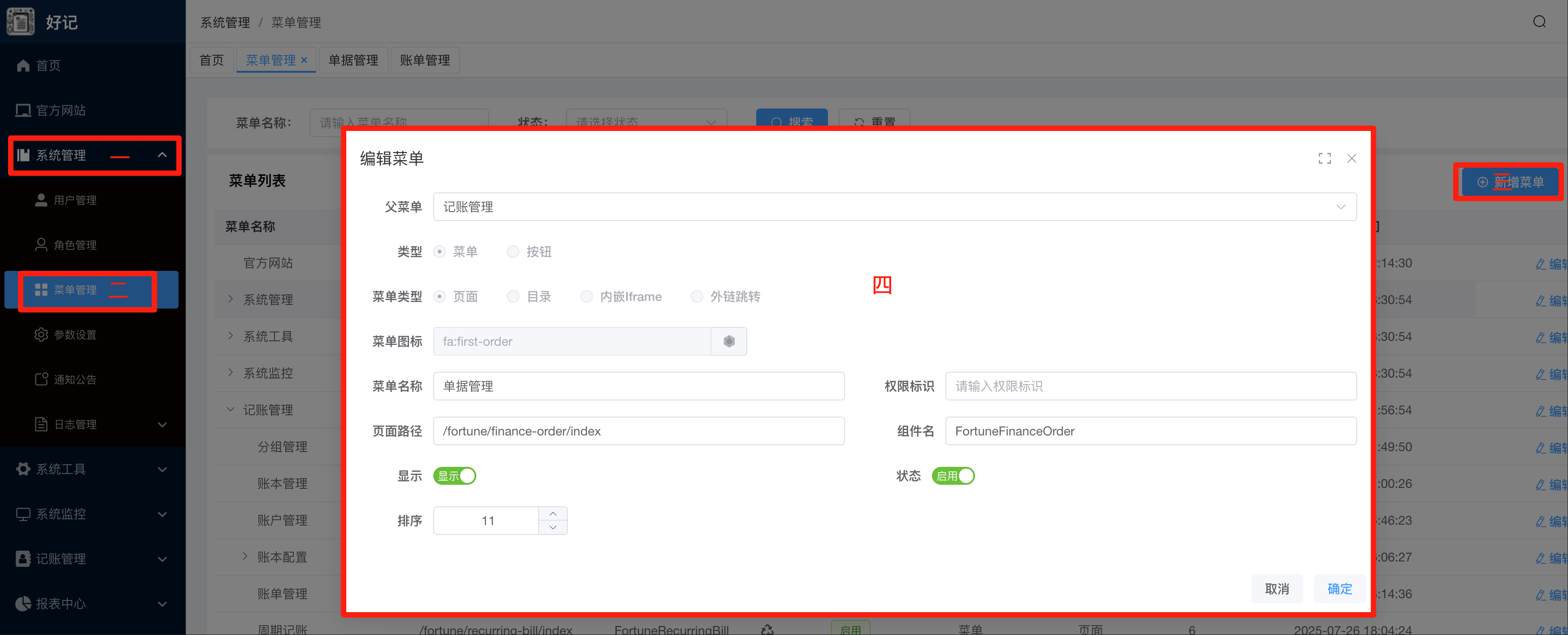Open the 父菜单 dropdown
The height and width of the screenshot is (635, 1568).
(x=894, y=207)
